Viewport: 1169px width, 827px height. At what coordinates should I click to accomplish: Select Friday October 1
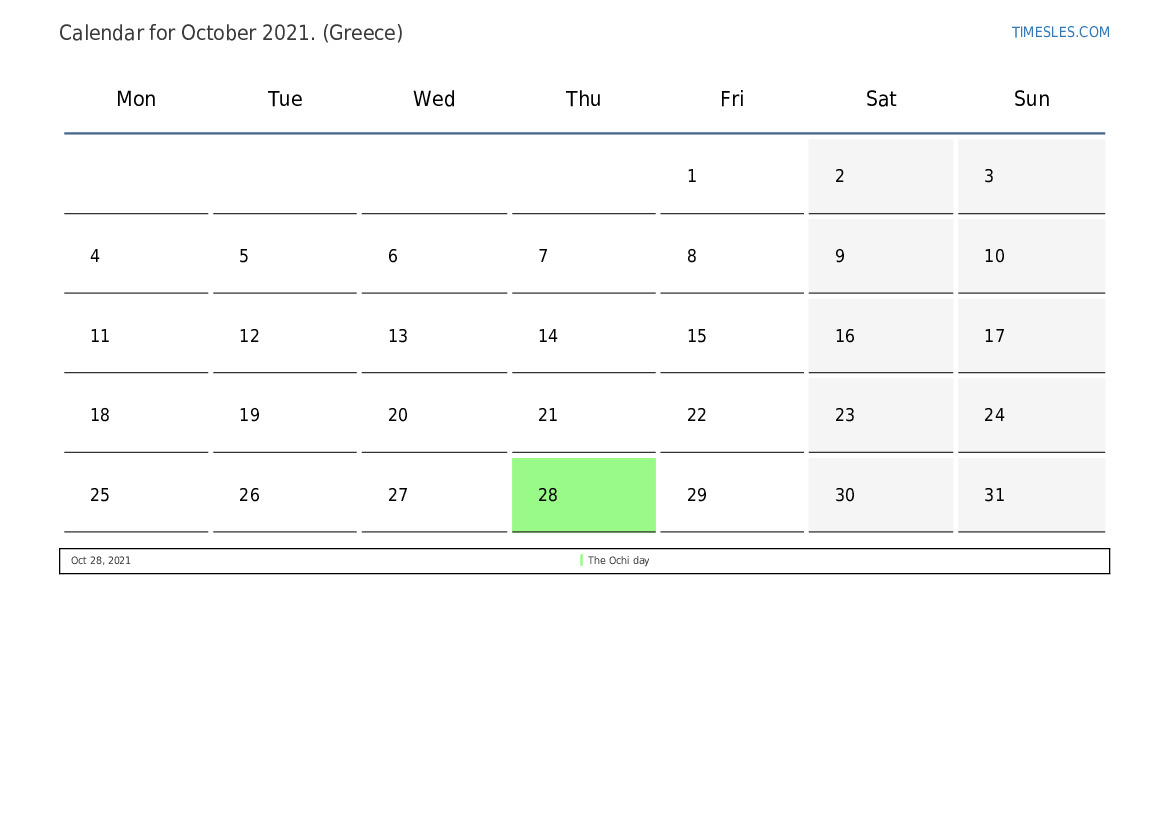pos(732,177)
